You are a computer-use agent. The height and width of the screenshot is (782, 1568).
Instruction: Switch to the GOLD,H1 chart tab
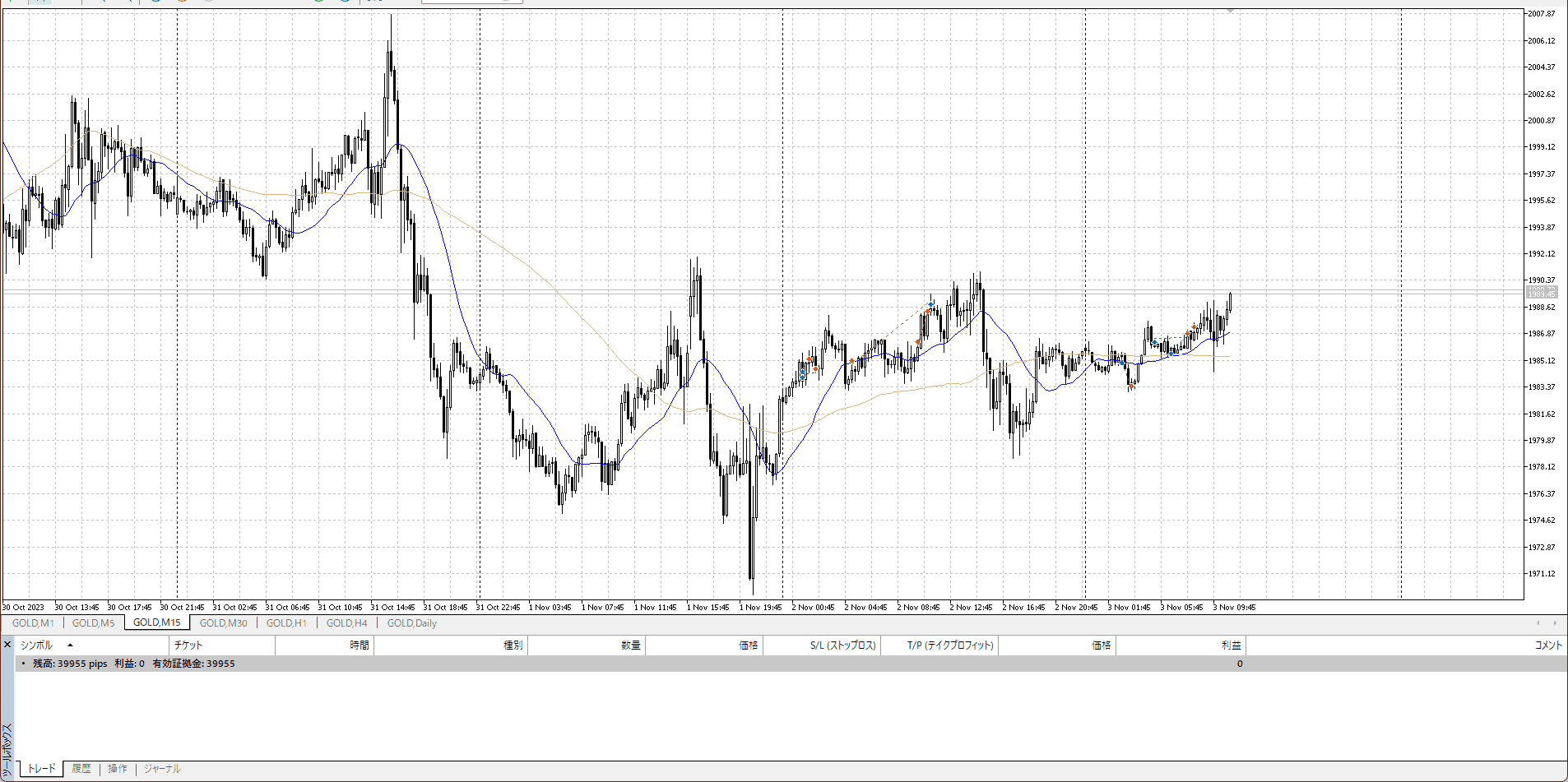(286, 623)
